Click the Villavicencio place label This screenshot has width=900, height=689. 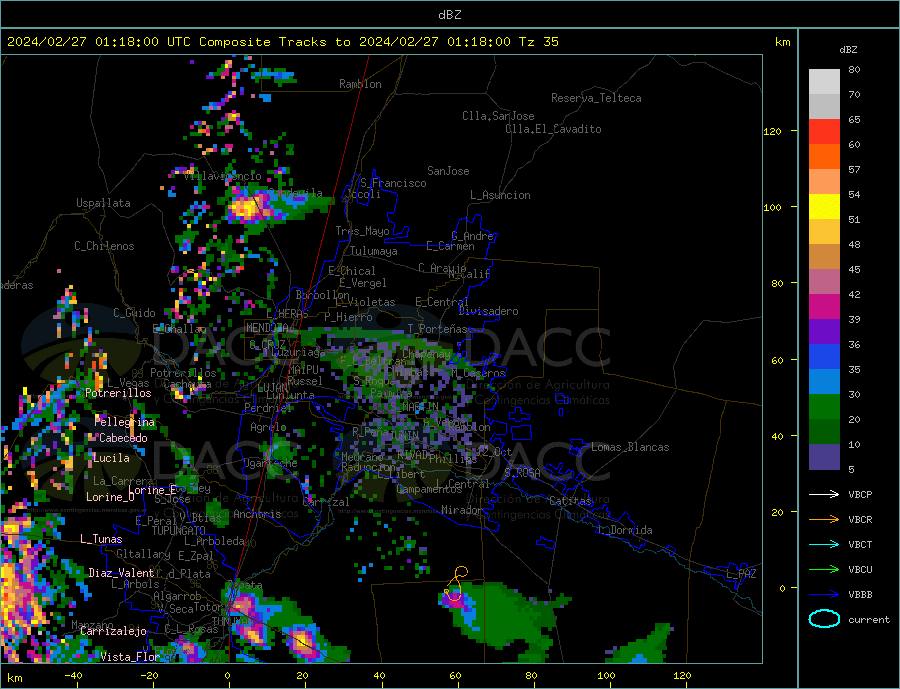[x=223, y=176]
